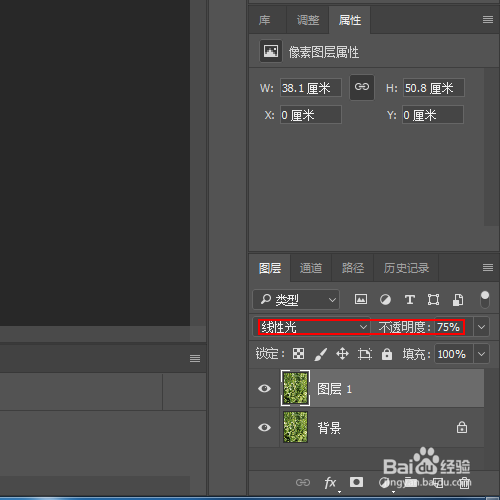
Task: Click the H height field 50.8 厘米
Action: coord(434,88)
